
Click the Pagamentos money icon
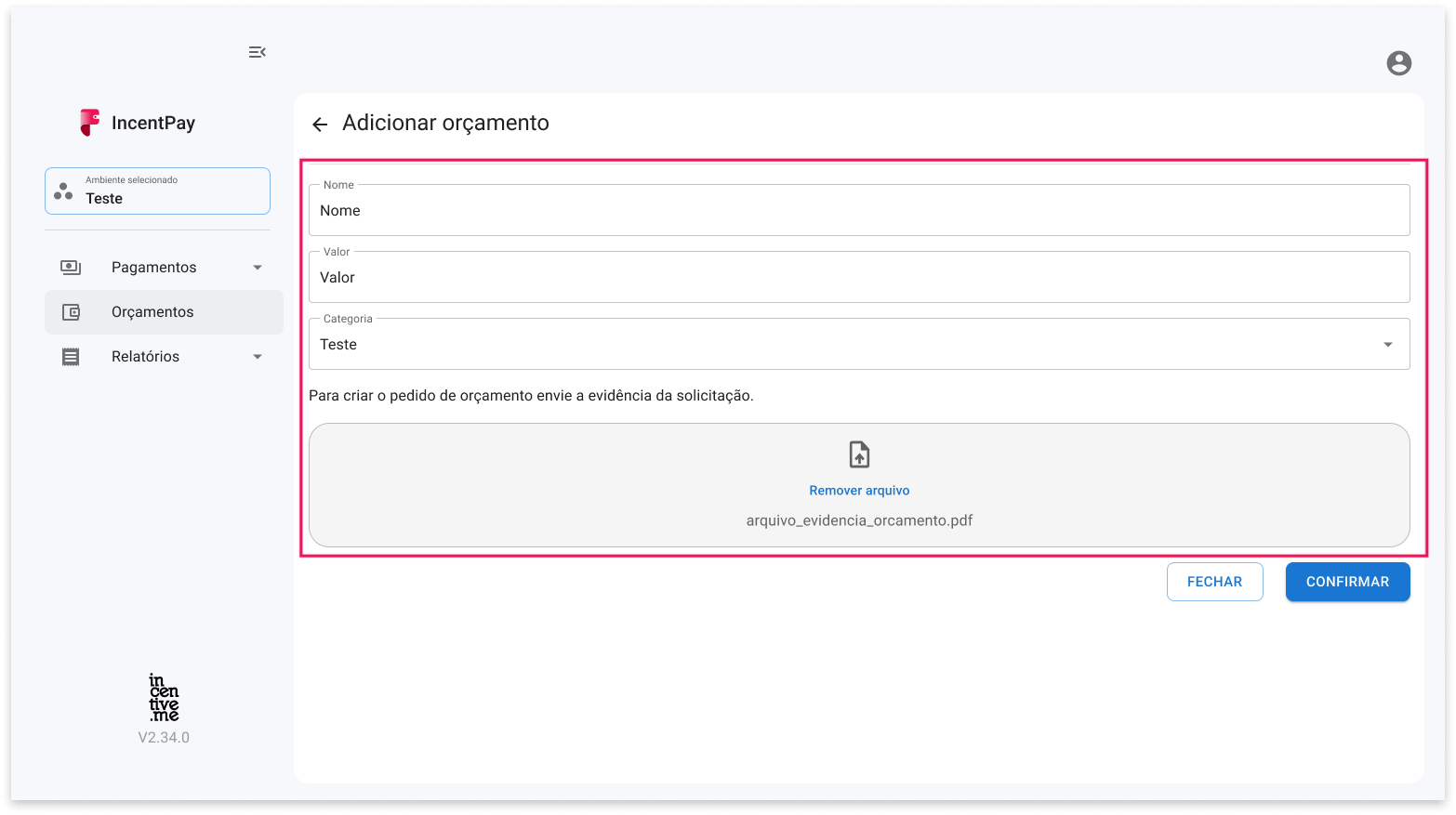[x=71, y=268]
